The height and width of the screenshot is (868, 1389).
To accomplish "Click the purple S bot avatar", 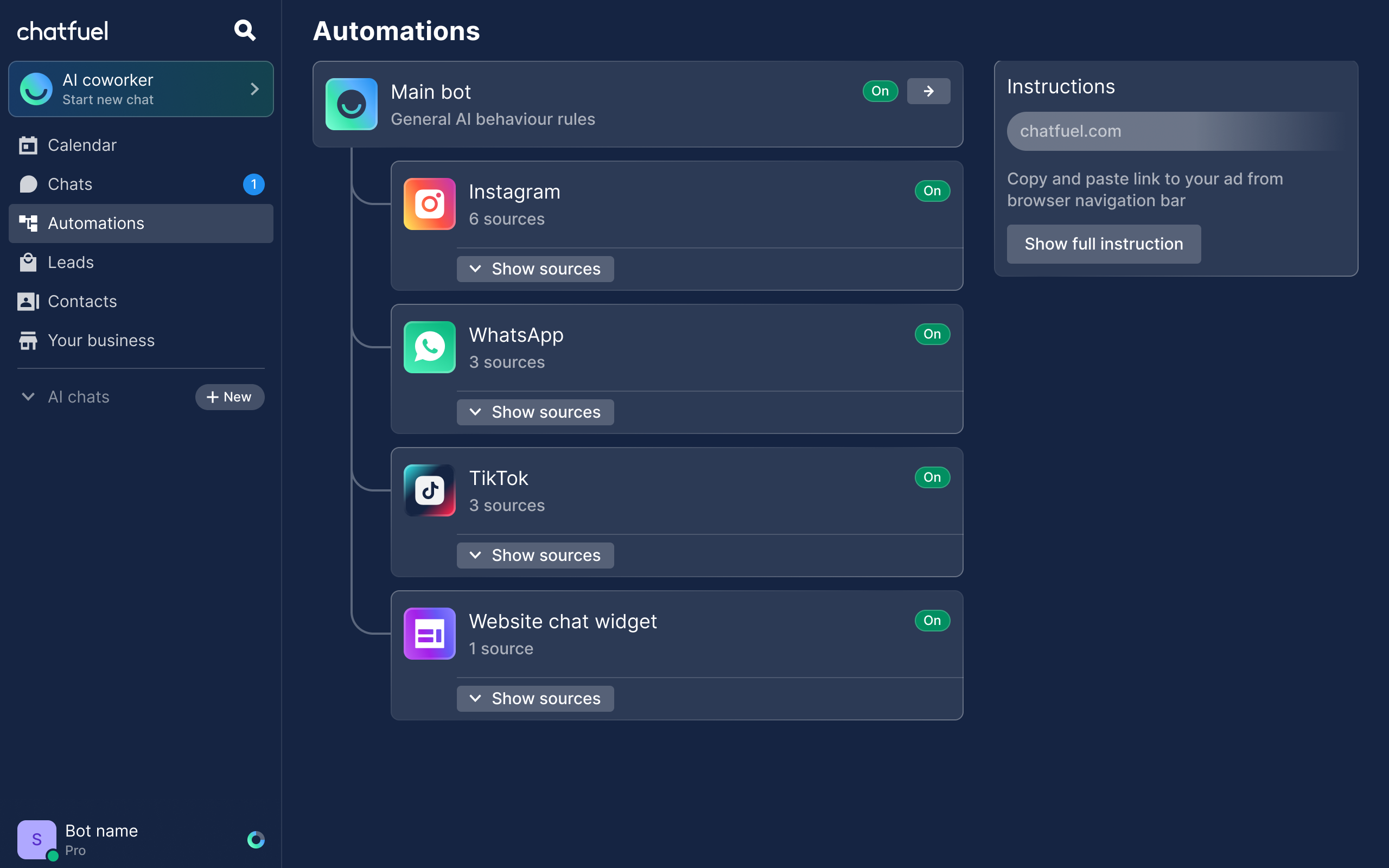I will [37, 840].
